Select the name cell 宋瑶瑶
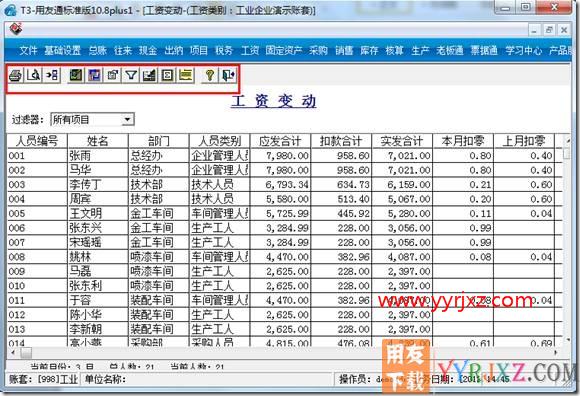Image resolution: width=580 pixels, height=396 pixels. [98, 242]
